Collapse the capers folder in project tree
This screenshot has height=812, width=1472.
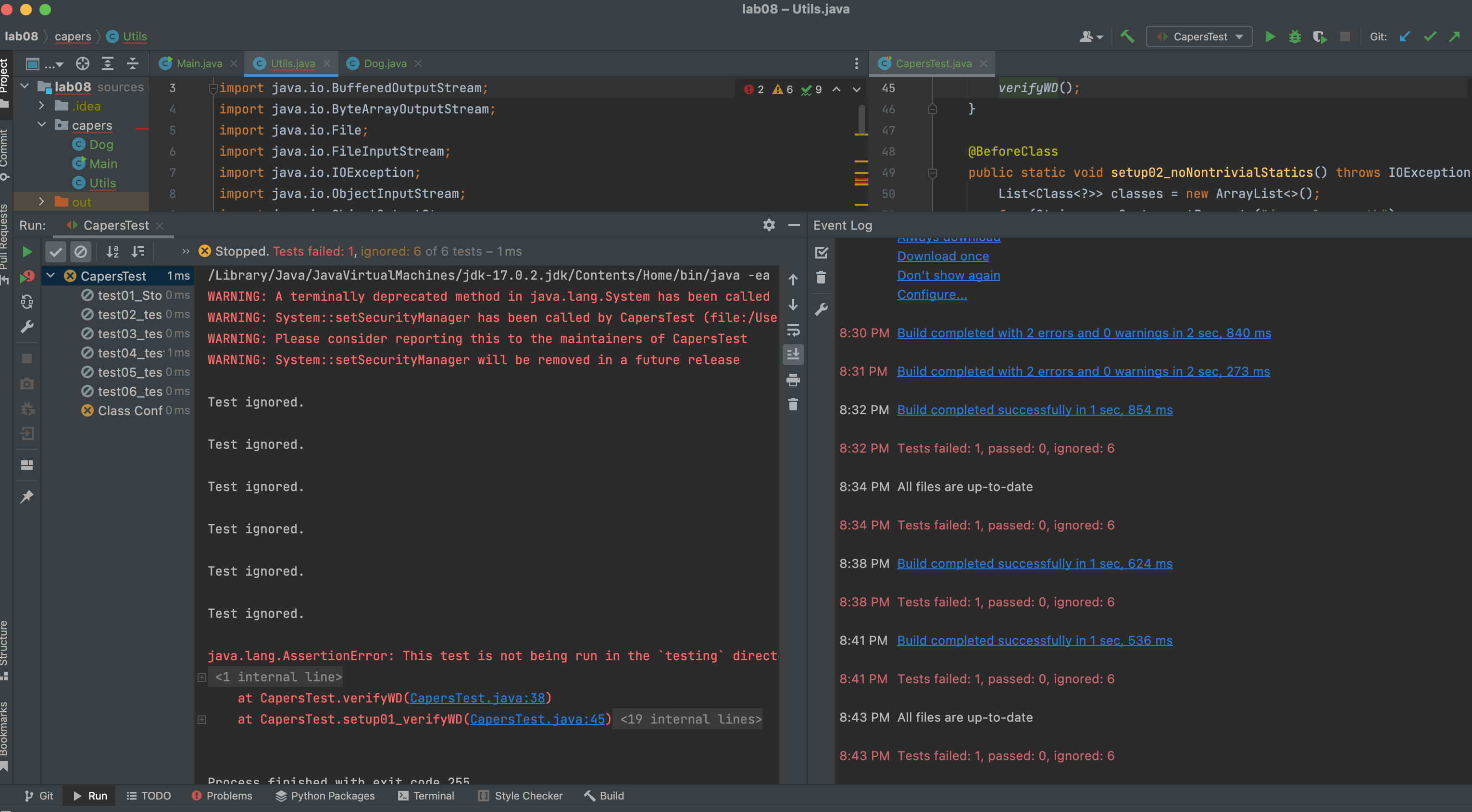coord(42,125)
